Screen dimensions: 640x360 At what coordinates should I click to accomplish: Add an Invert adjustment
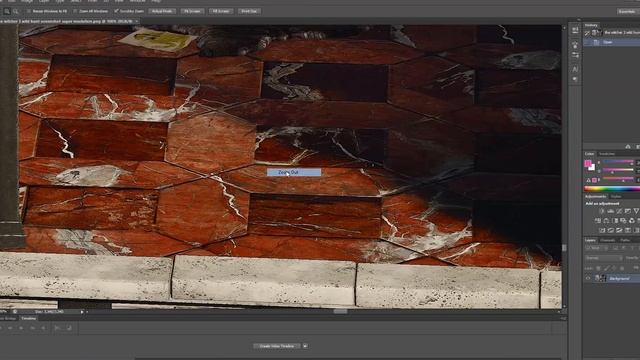(x=602, y=230)
